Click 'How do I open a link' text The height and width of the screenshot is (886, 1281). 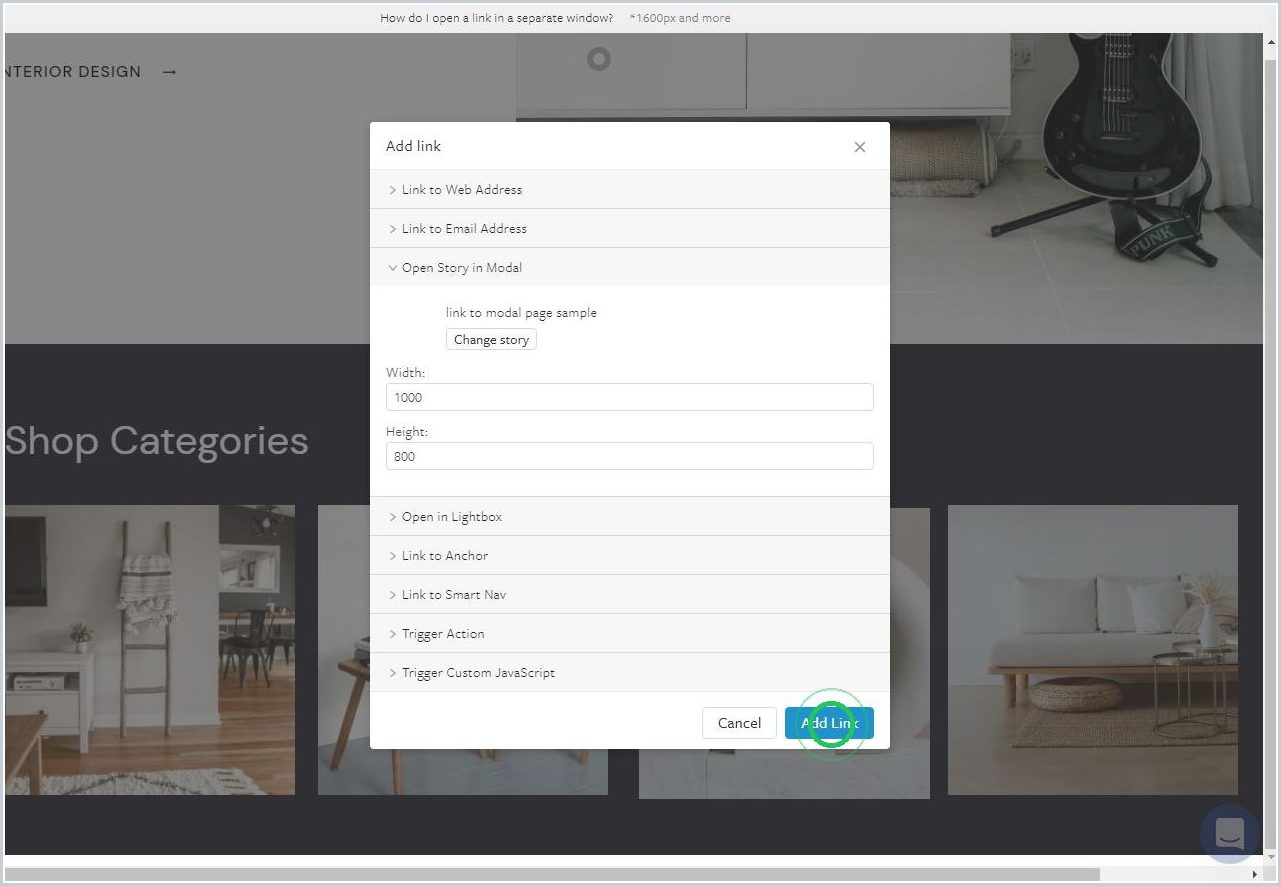coord(496,18)
